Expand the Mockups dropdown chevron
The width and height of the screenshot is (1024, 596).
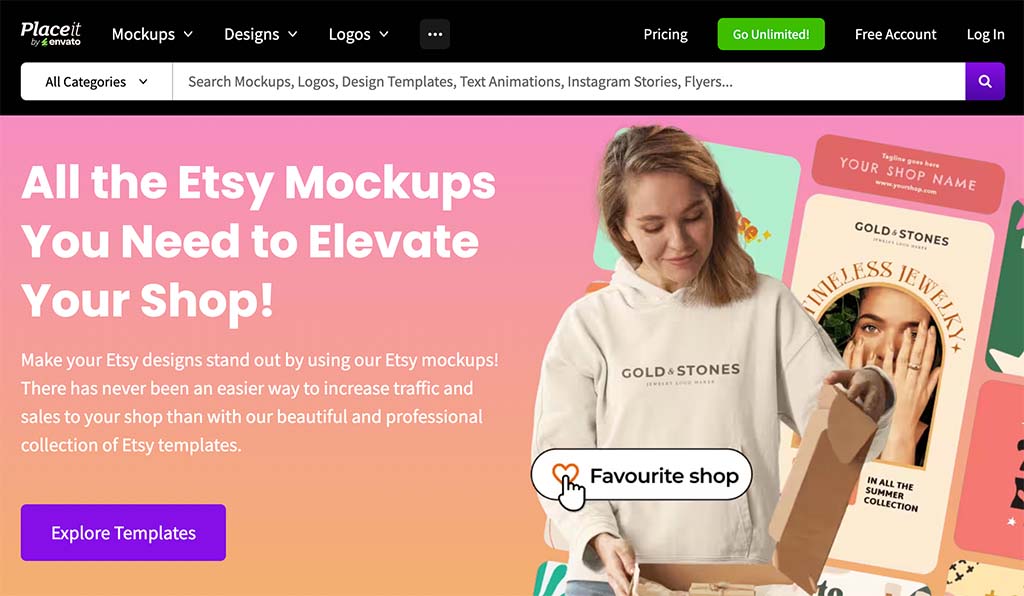(188, 34)
